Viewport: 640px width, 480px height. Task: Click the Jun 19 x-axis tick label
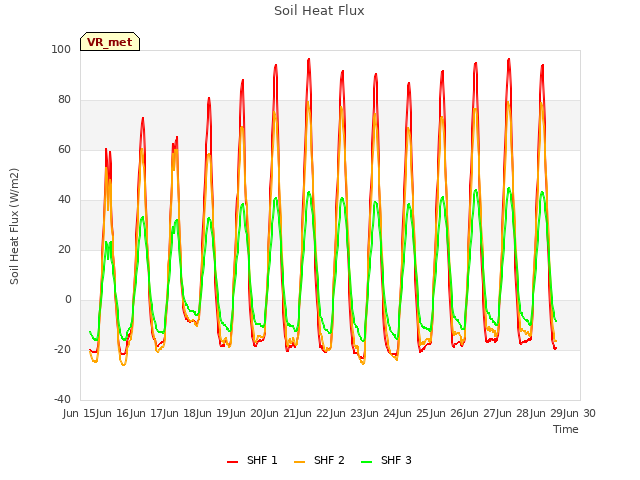214,413
